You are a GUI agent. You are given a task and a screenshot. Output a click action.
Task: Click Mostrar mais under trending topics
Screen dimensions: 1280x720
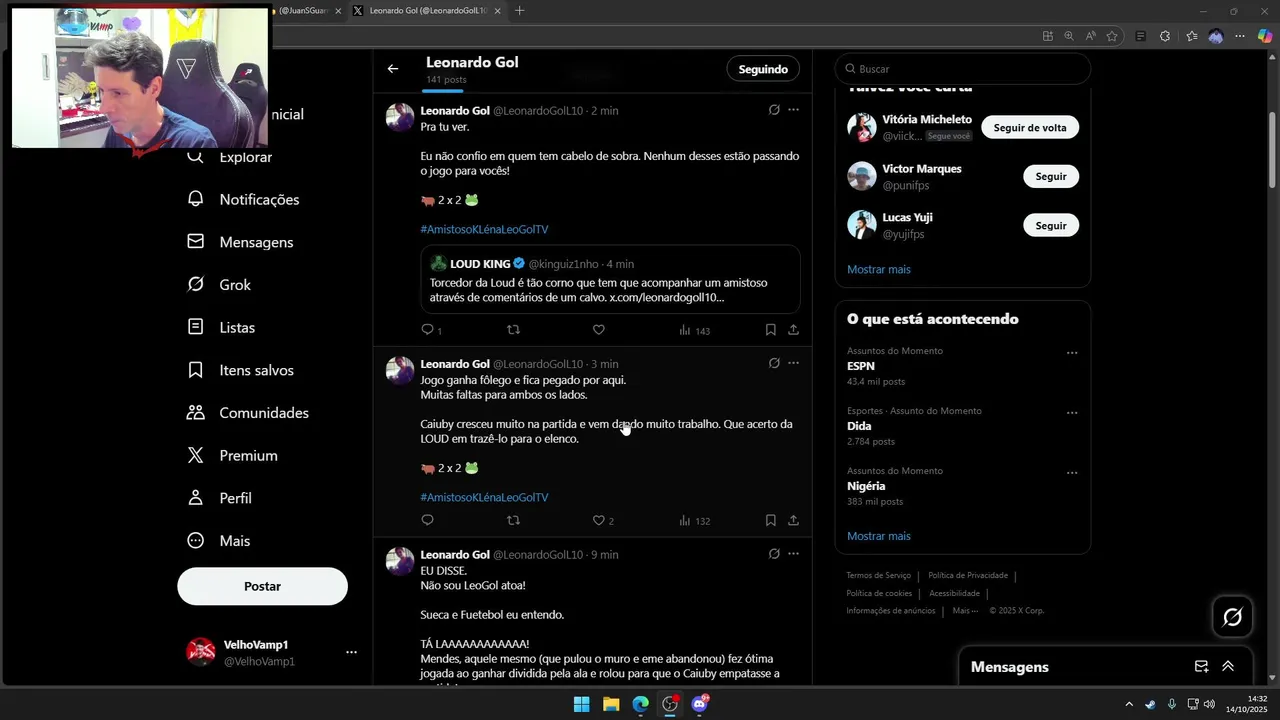[x=879, y=536]
